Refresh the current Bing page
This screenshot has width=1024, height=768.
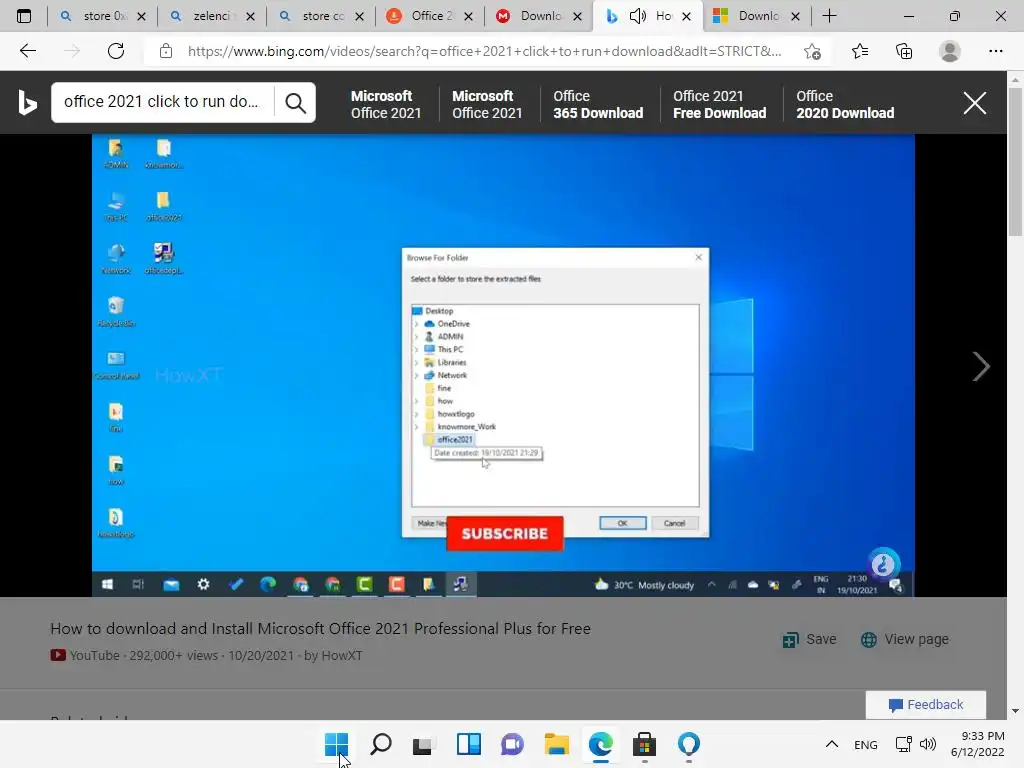116,51
